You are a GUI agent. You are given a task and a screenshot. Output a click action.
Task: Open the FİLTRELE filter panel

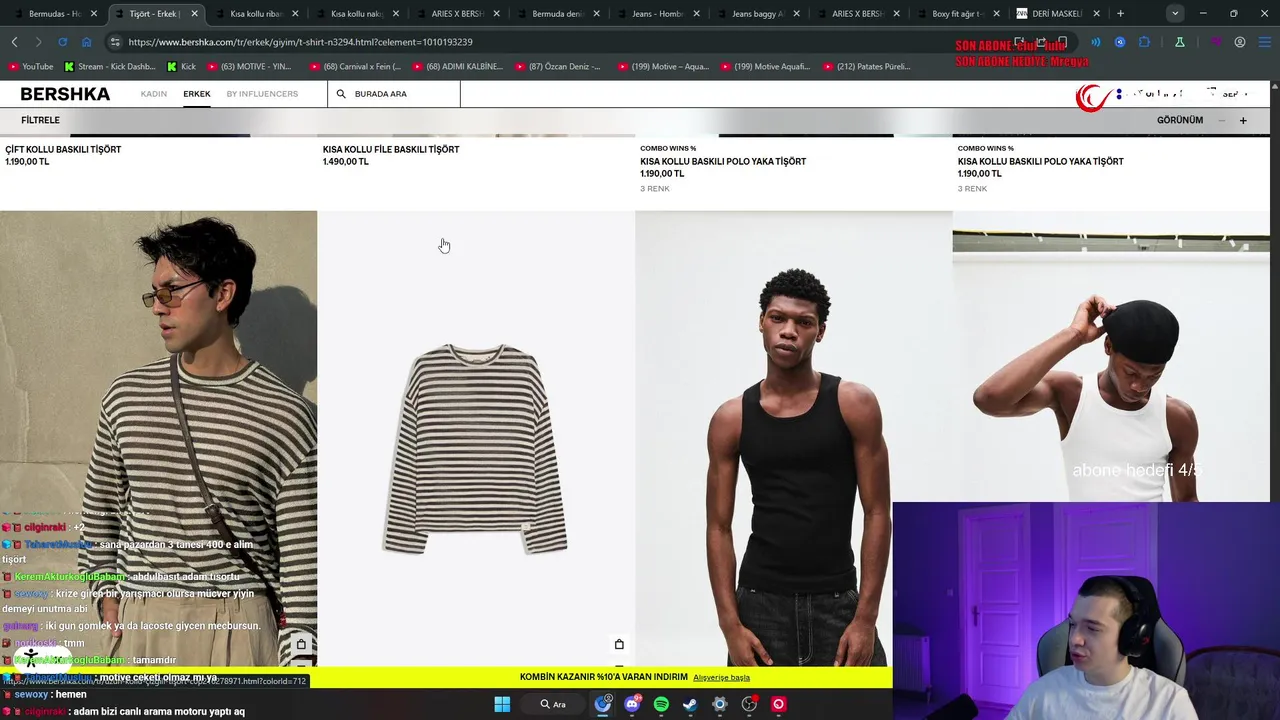pos(41,120)
